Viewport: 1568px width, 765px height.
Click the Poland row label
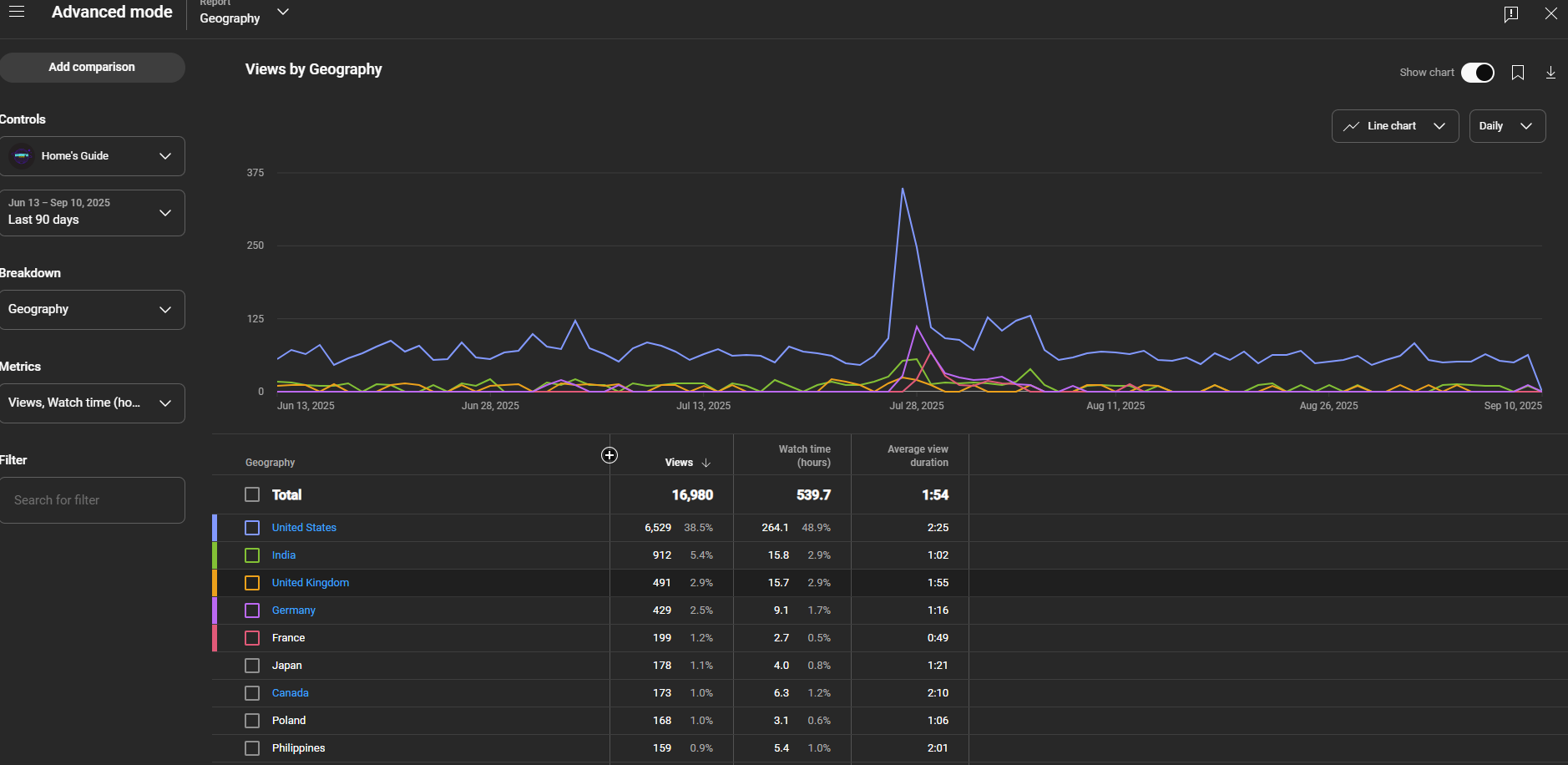[x=289, y=721]
